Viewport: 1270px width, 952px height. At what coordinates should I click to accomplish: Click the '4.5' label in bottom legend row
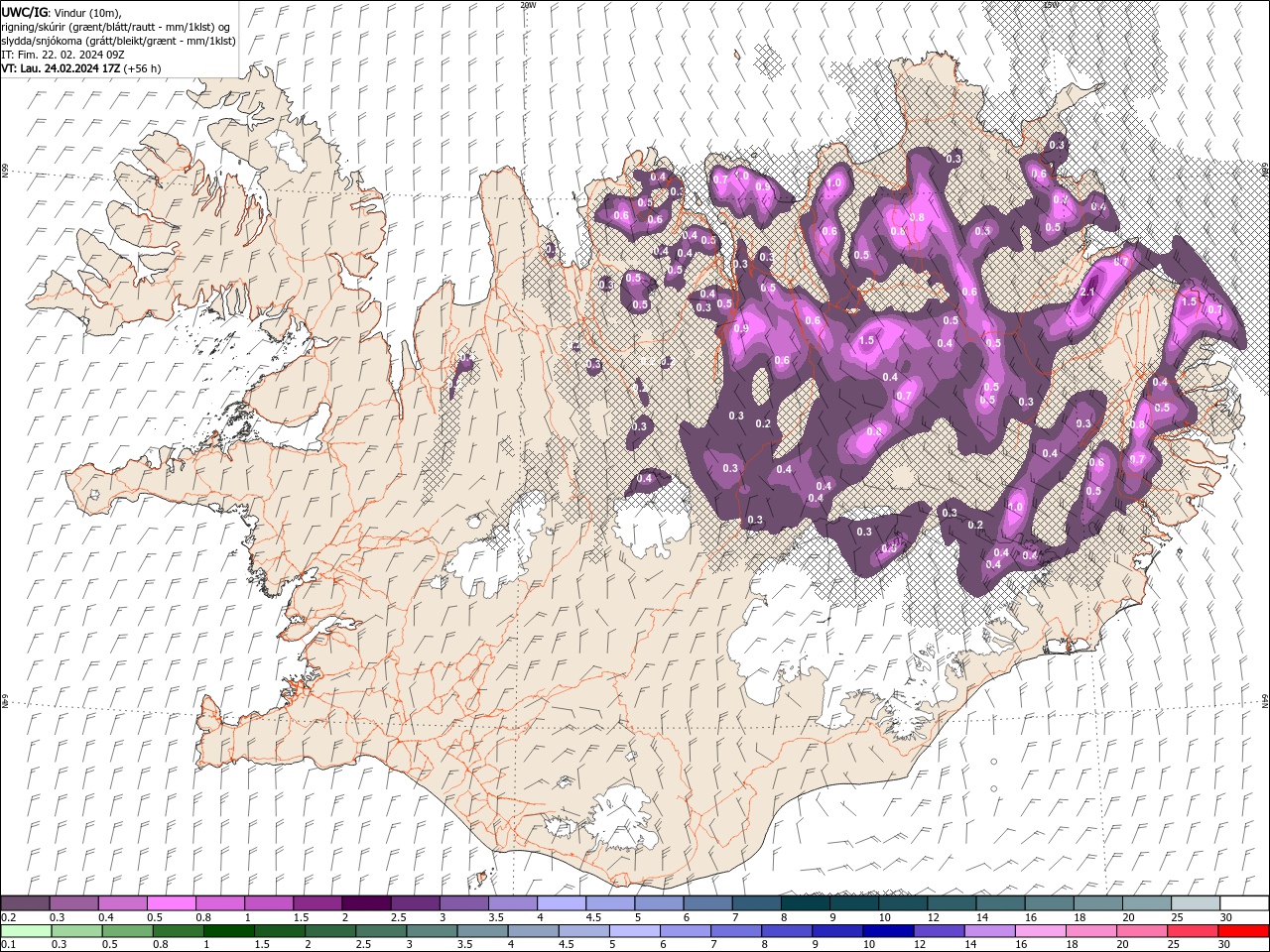coord(566,946)
